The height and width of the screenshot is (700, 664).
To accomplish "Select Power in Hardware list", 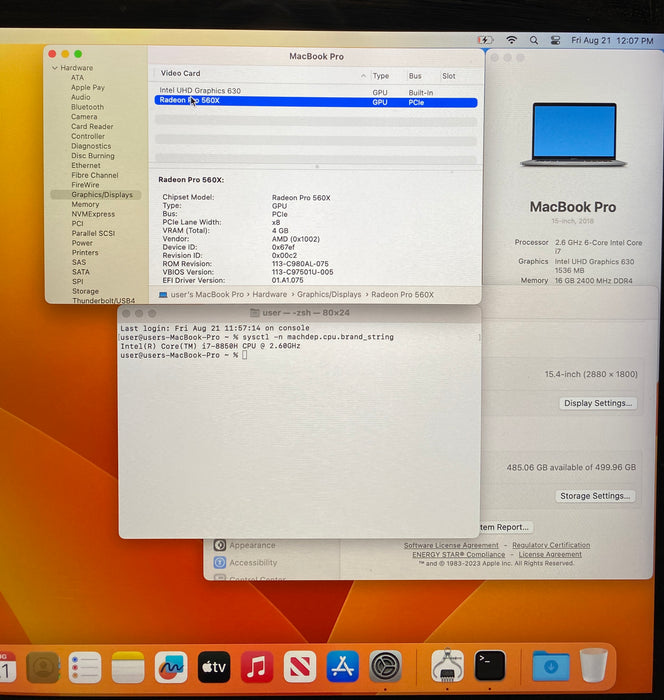I will tap(82, 243).
